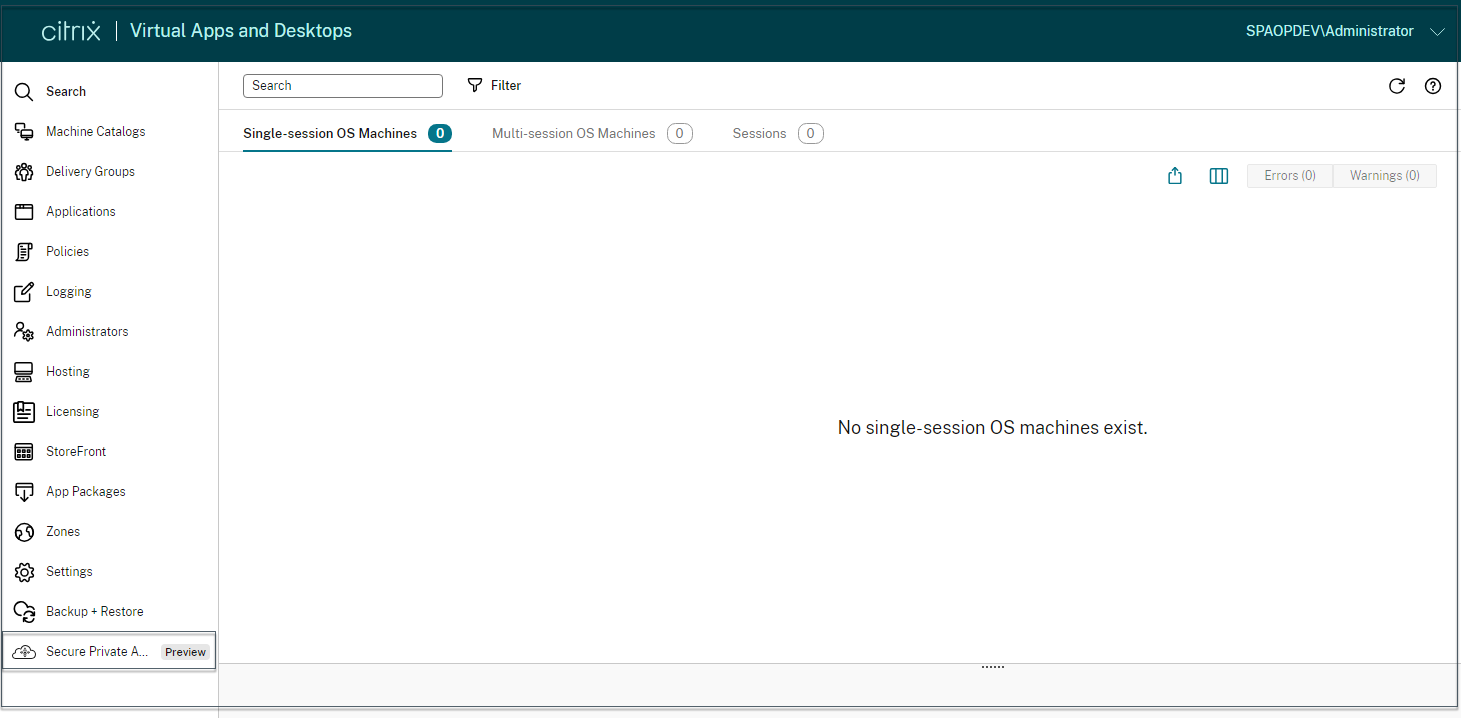Click the Search magnifier icon in sidebar
This screenshot has width=1461, height=718.
24,92
